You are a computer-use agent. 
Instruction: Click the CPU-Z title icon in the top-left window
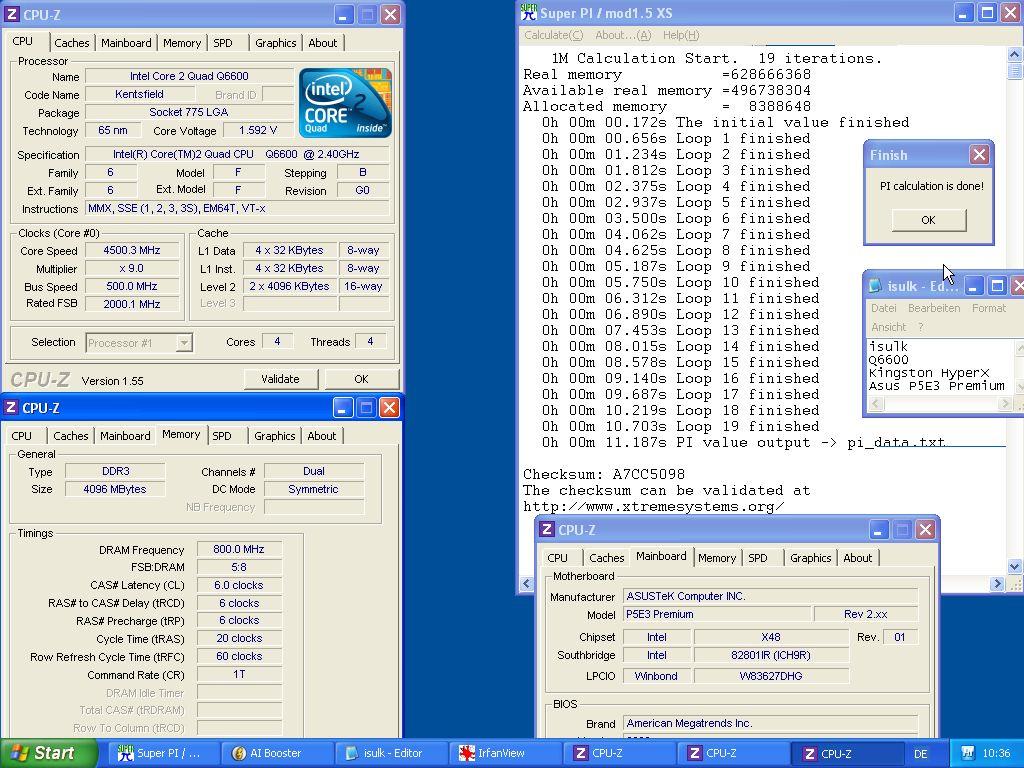click(11, 14)
